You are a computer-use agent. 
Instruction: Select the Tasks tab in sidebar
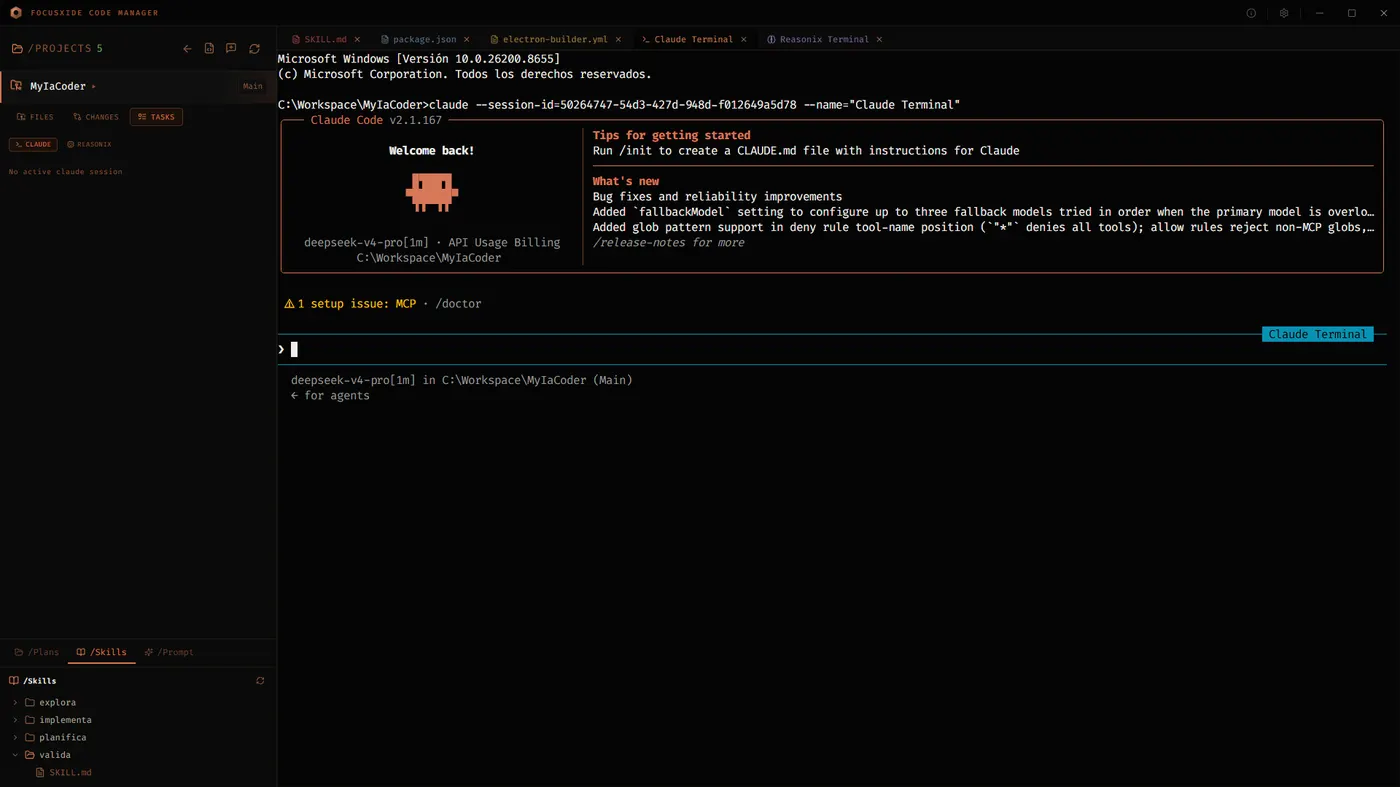pyautogui.click(x=156, y=117)
